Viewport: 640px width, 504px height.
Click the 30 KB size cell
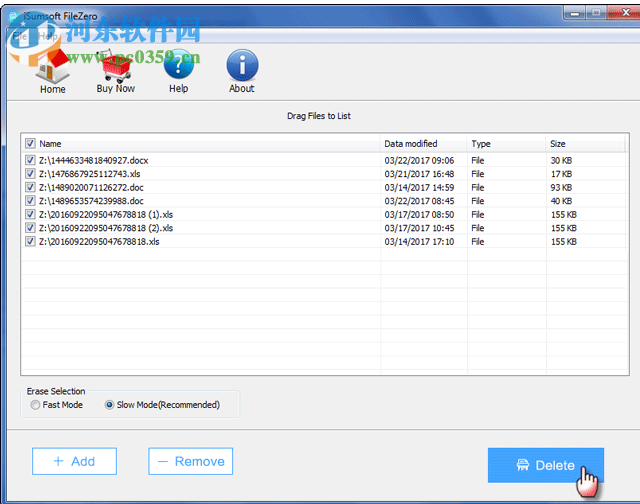pyautogui.click(x=561, y=160)
